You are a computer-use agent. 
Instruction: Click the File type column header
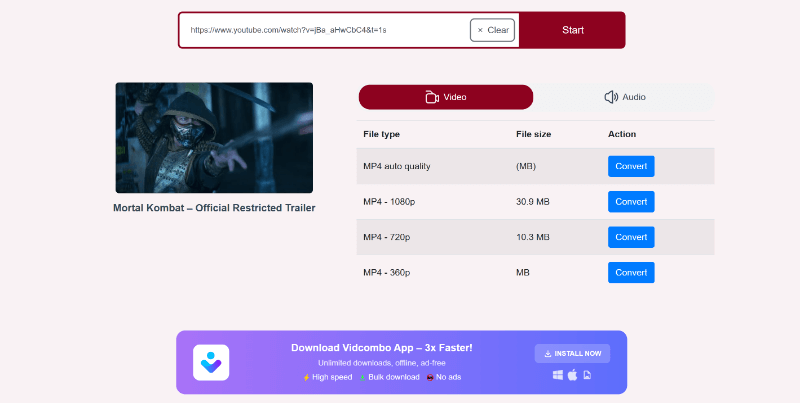click(382, 134)
